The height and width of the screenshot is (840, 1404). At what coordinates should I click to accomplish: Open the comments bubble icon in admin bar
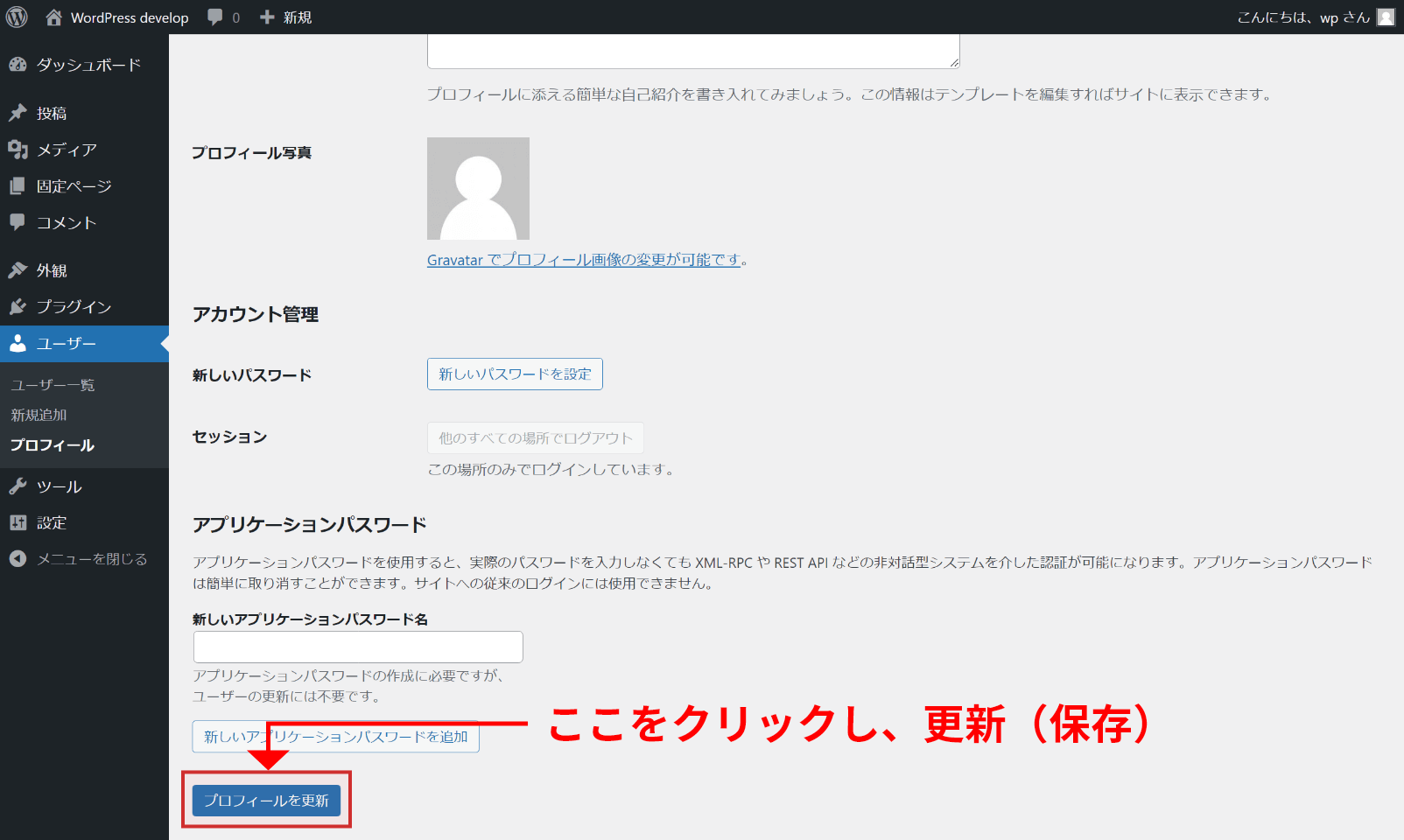tap(215, 17)
